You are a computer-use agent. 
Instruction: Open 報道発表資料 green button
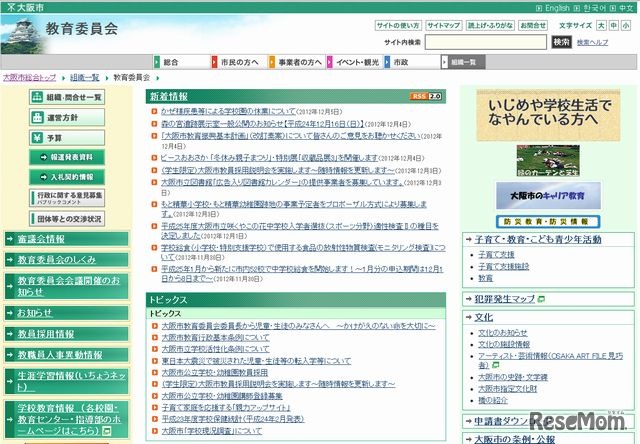(67, 157)
